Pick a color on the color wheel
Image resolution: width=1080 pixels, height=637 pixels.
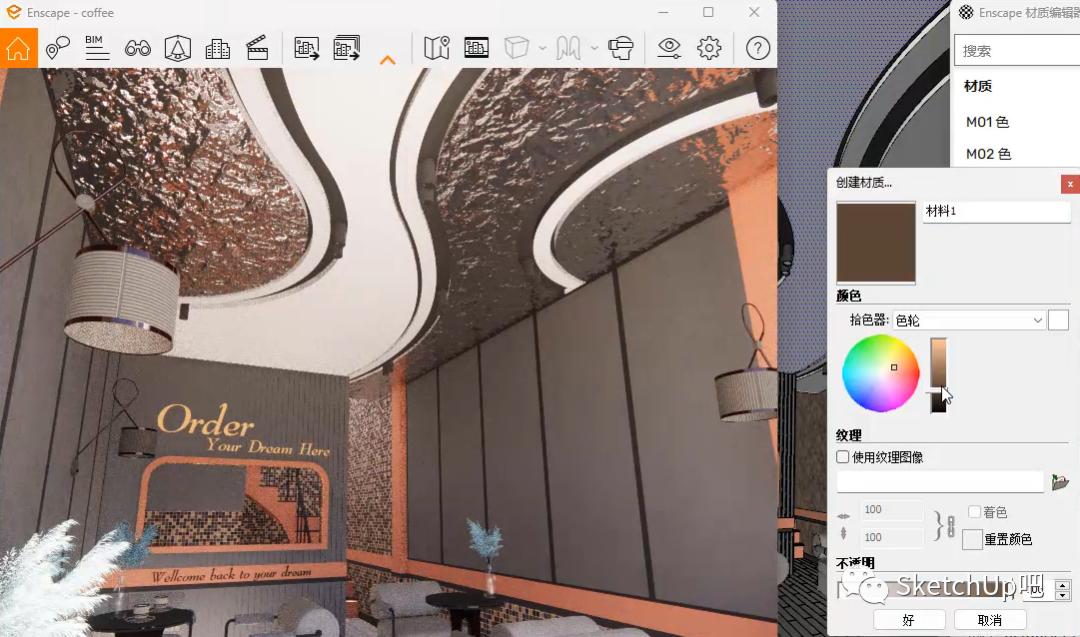[x=880, y=373]
